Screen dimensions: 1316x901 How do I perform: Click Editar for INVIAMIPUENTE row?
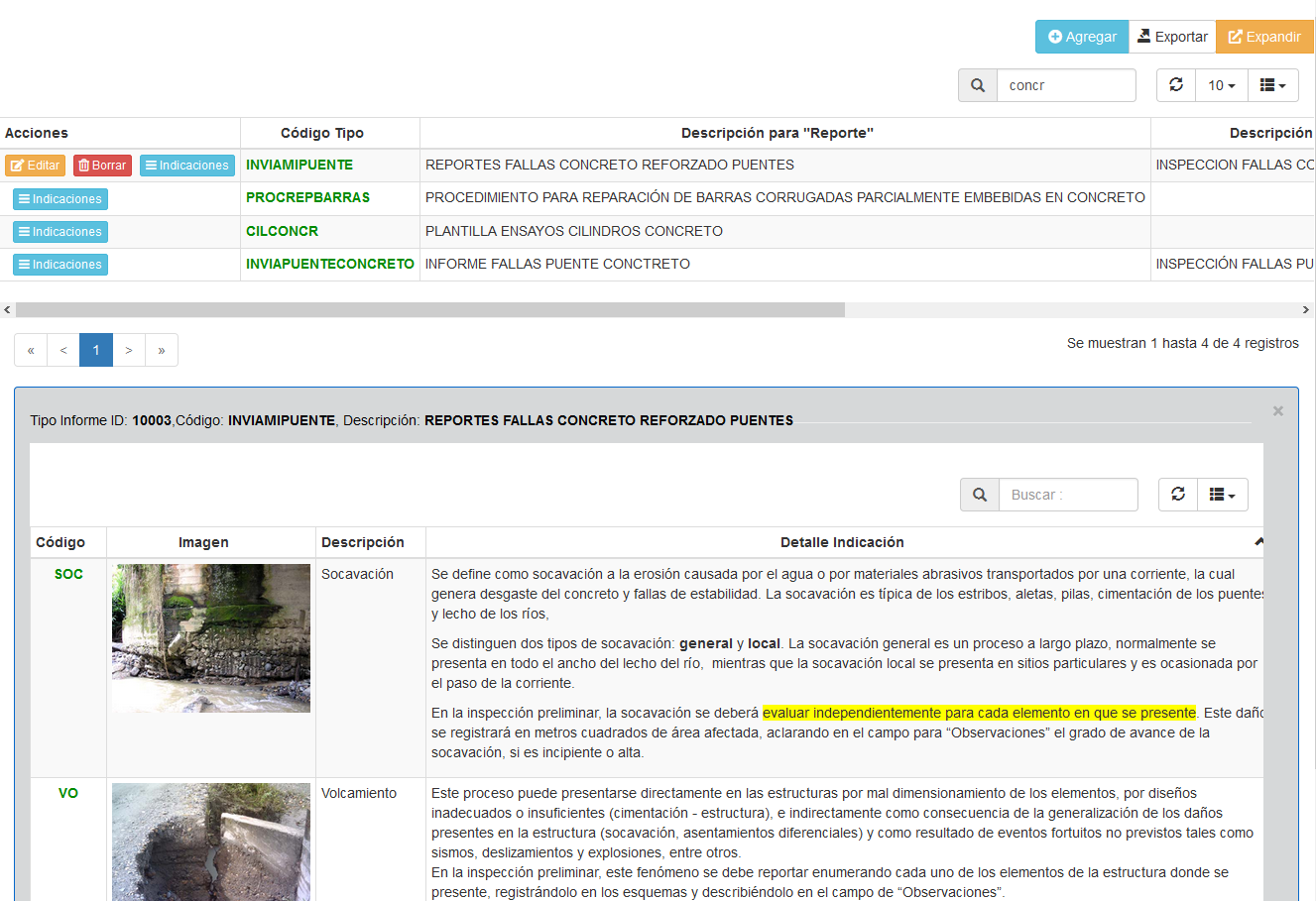click(x=36, y=166)
